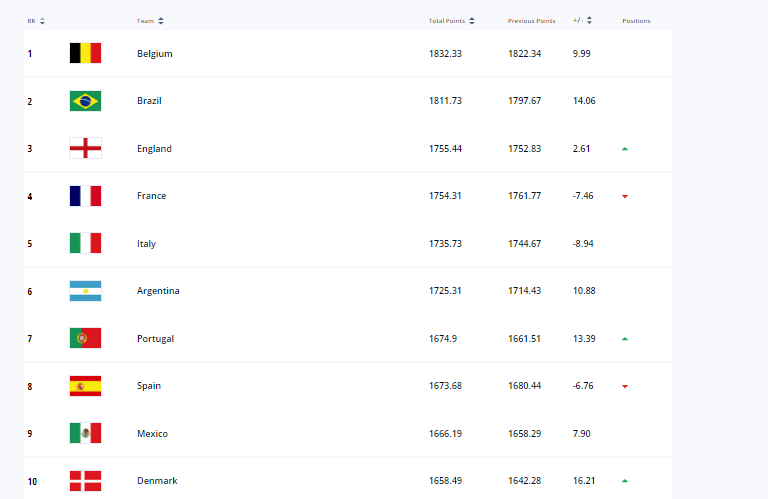Click the France flag icon
Screen dimensions: 768x499
coord(85,196)
